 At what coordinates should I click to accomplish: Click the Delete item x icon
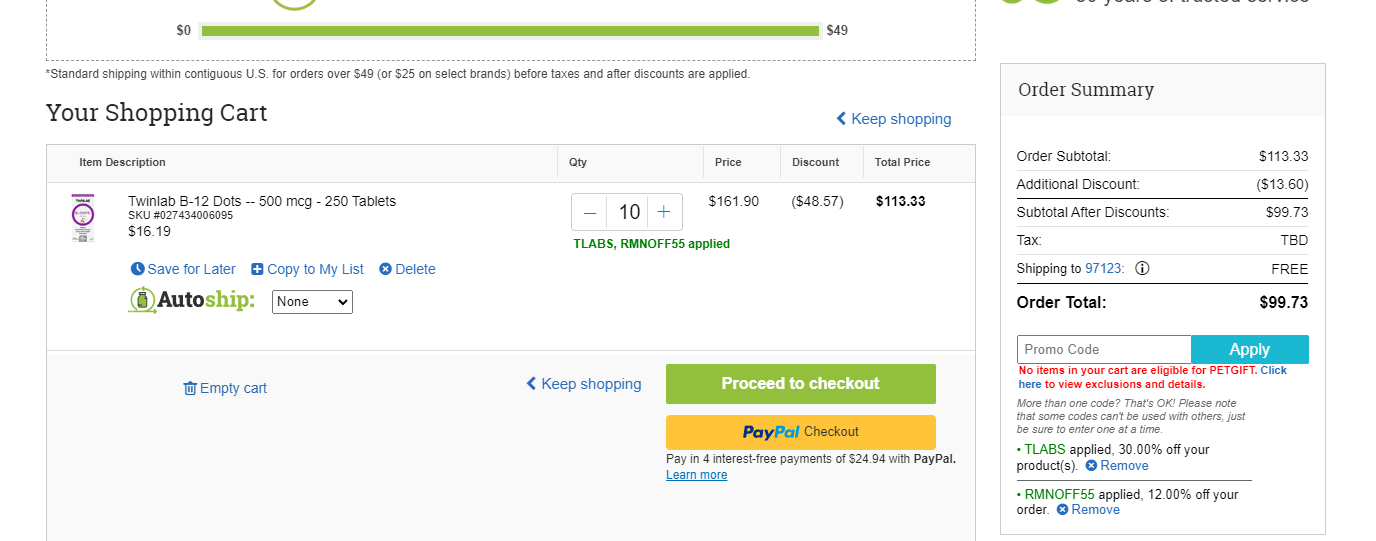tap(385, 269)
